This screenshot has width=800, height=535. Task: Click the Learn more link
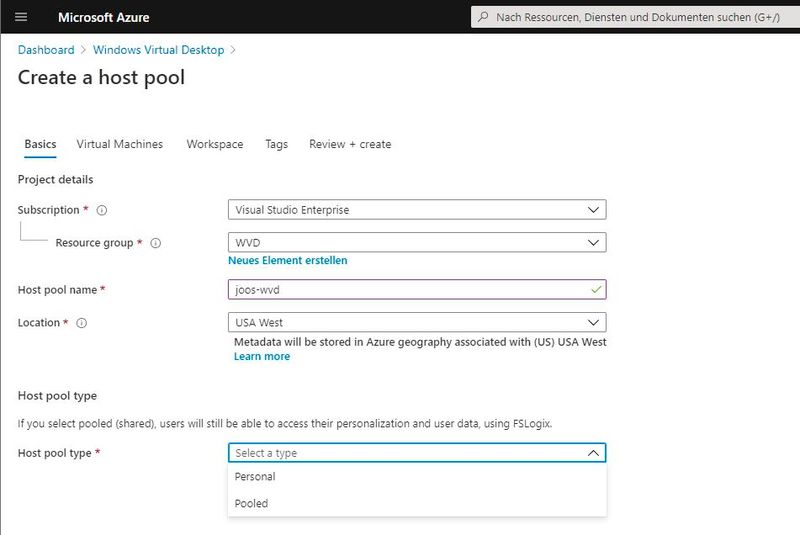[x=262, y=356]
